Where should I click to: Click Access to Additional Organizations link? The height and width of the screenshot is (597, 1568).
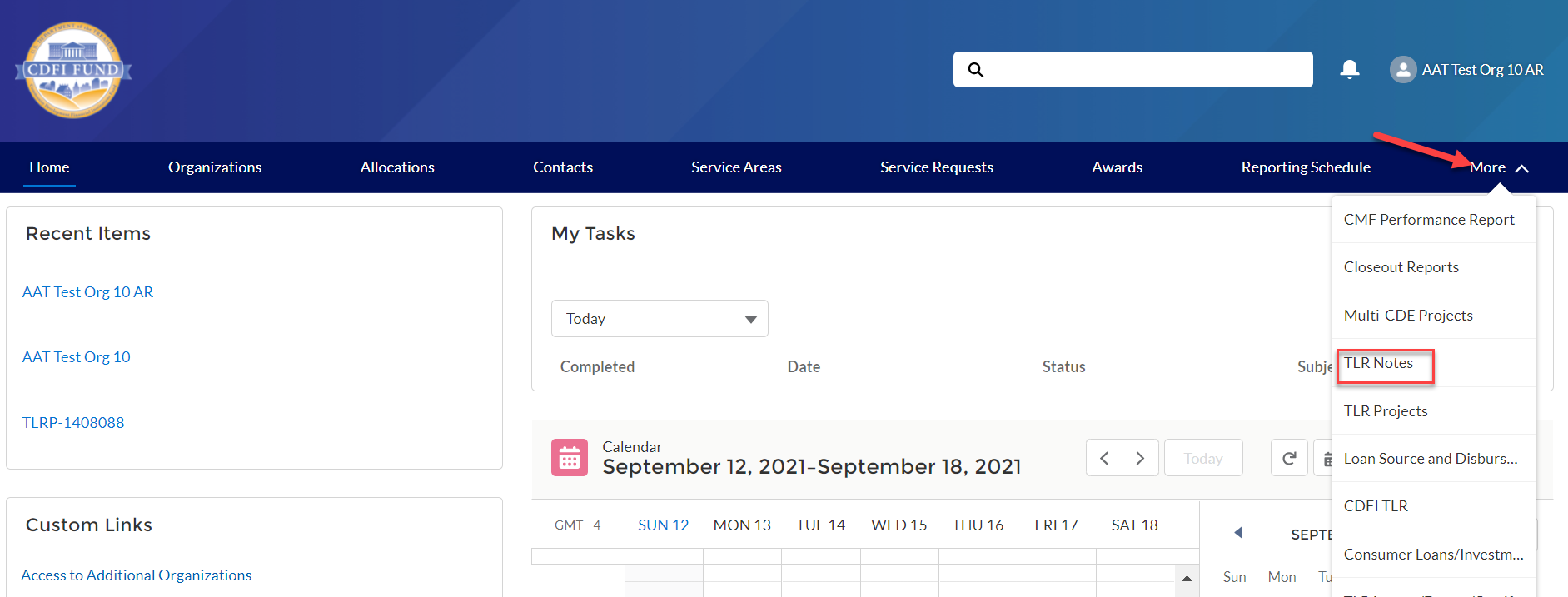click(136, 575)
